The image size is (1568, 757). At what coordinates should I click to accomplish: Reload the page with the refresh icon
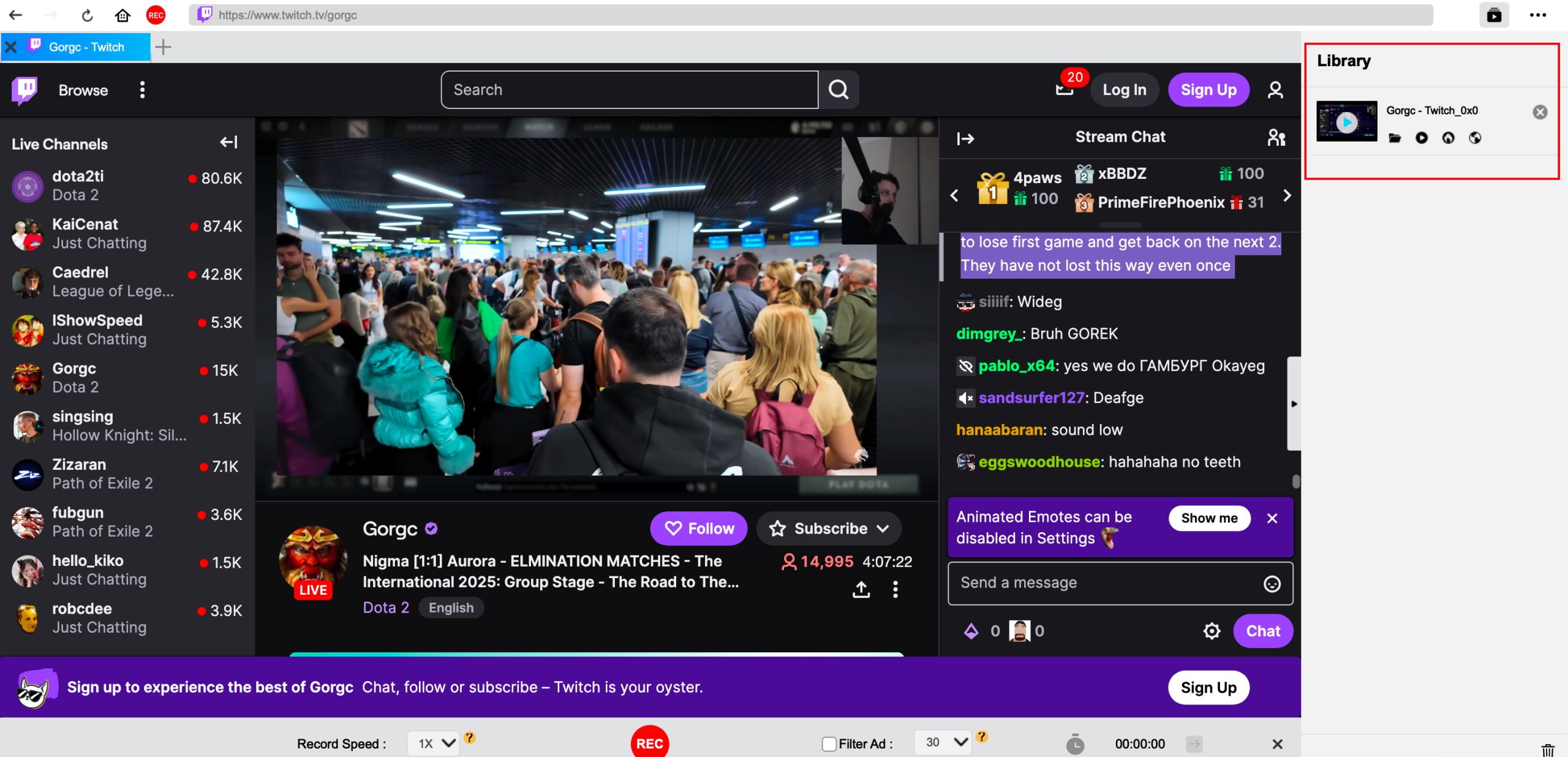[87, 15]
